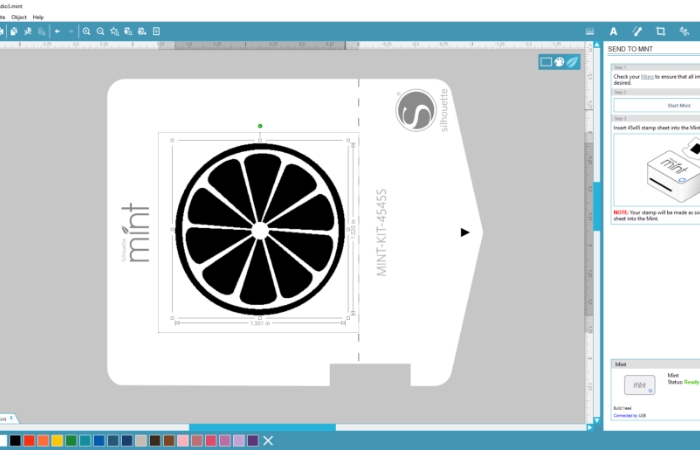Open the Filters link in Step 1
The height and width of the screenshot is (450, 700).
click(647, 77)
